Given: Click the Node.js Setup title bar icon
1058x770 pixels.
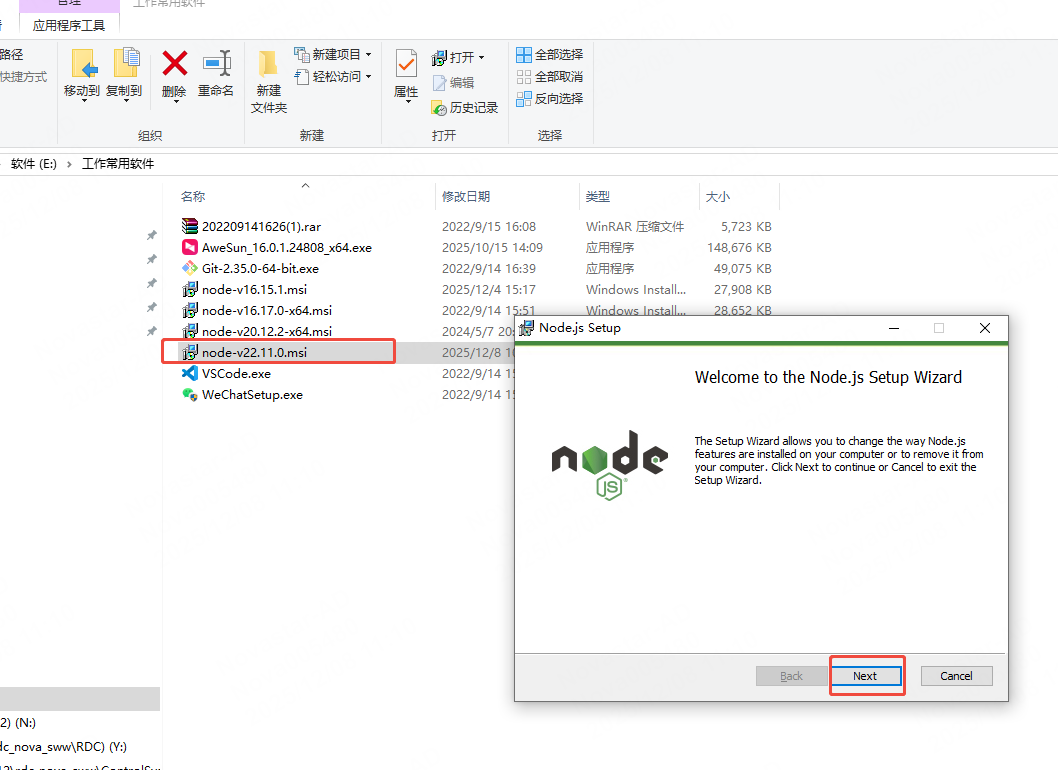Looking at the screenshot, I should click(526, 328).
